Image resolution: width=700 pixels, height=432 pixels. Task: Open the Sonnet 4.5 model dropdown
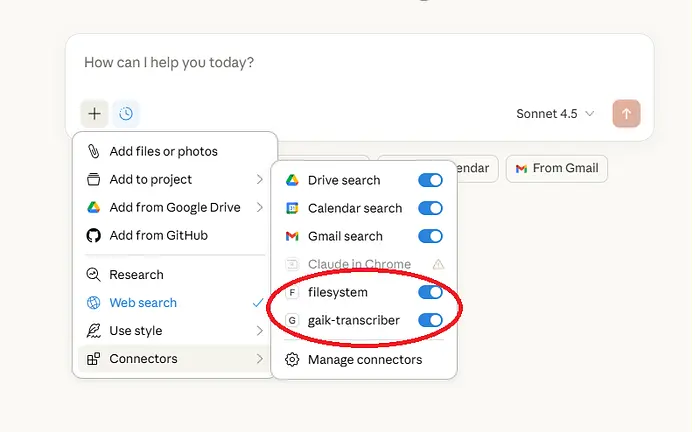point(556,114)
